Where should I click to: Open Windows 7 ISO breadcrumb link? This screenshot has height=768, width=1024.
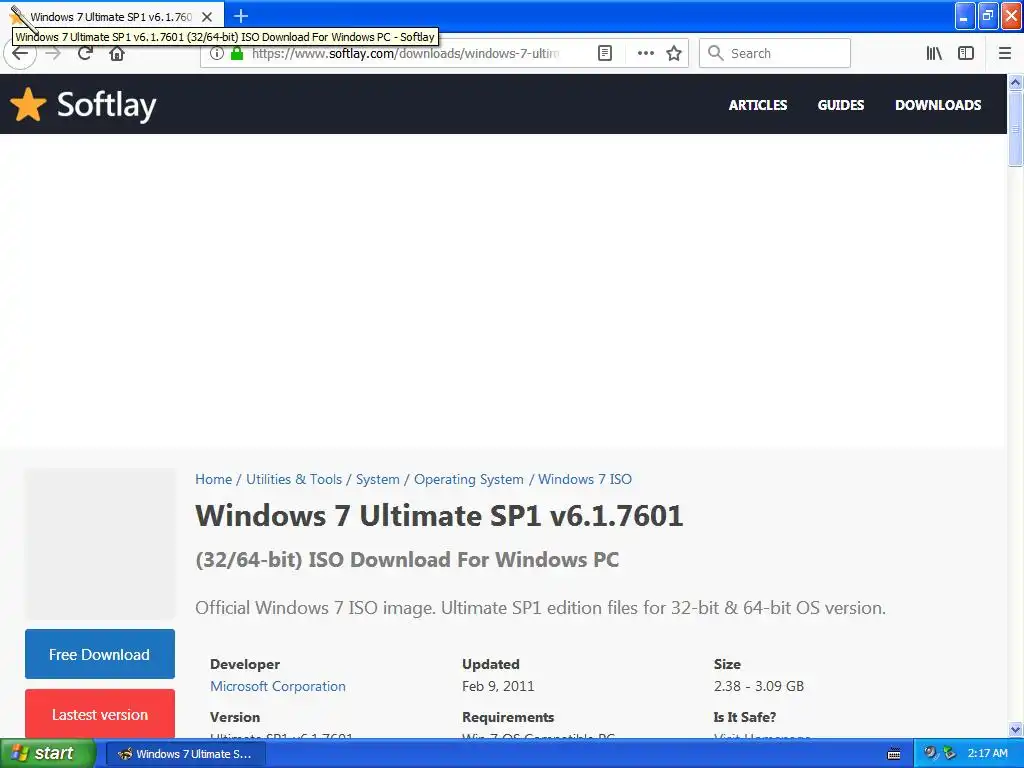click(585, 479)
